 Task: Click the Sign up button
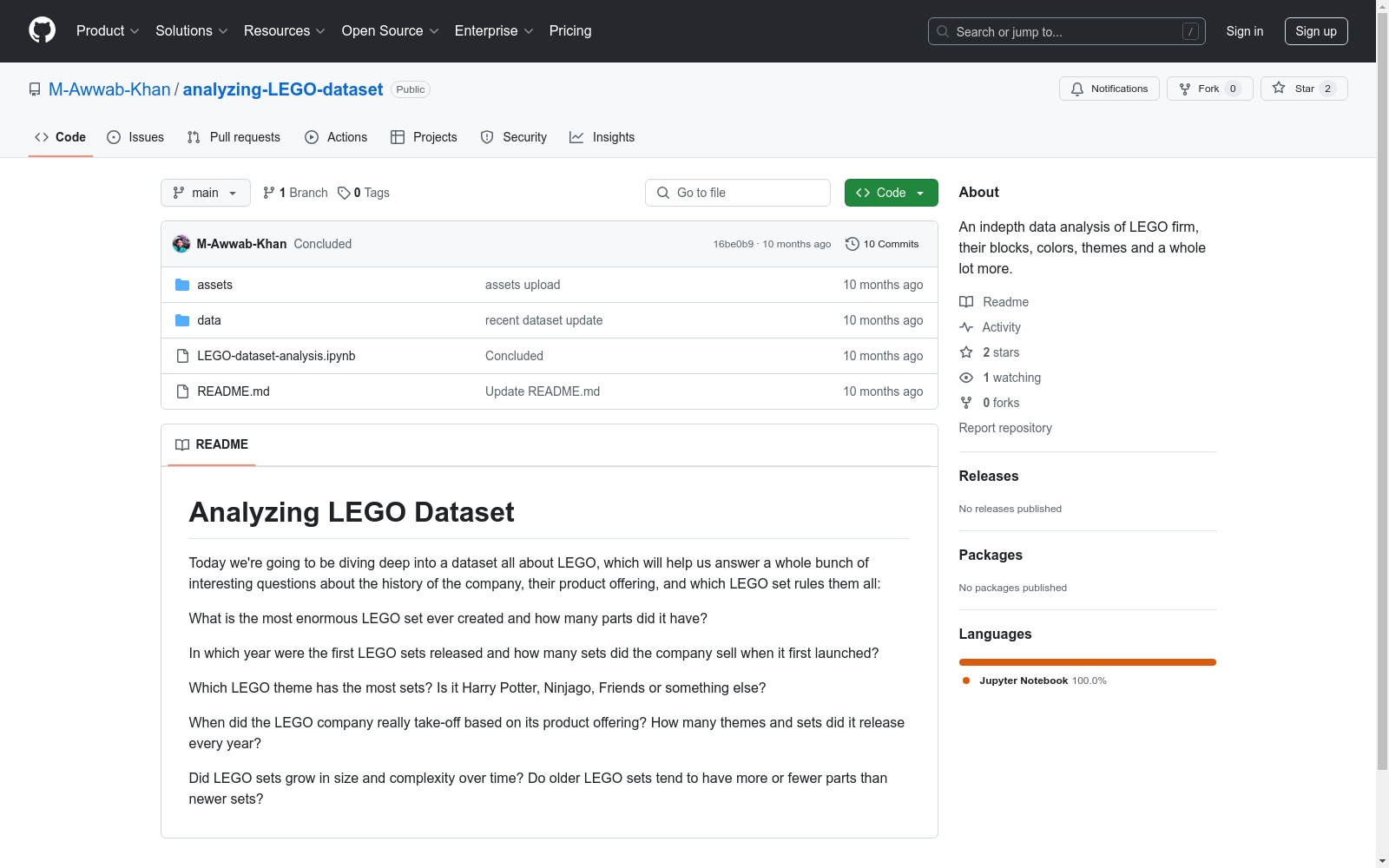[1316, 31]
